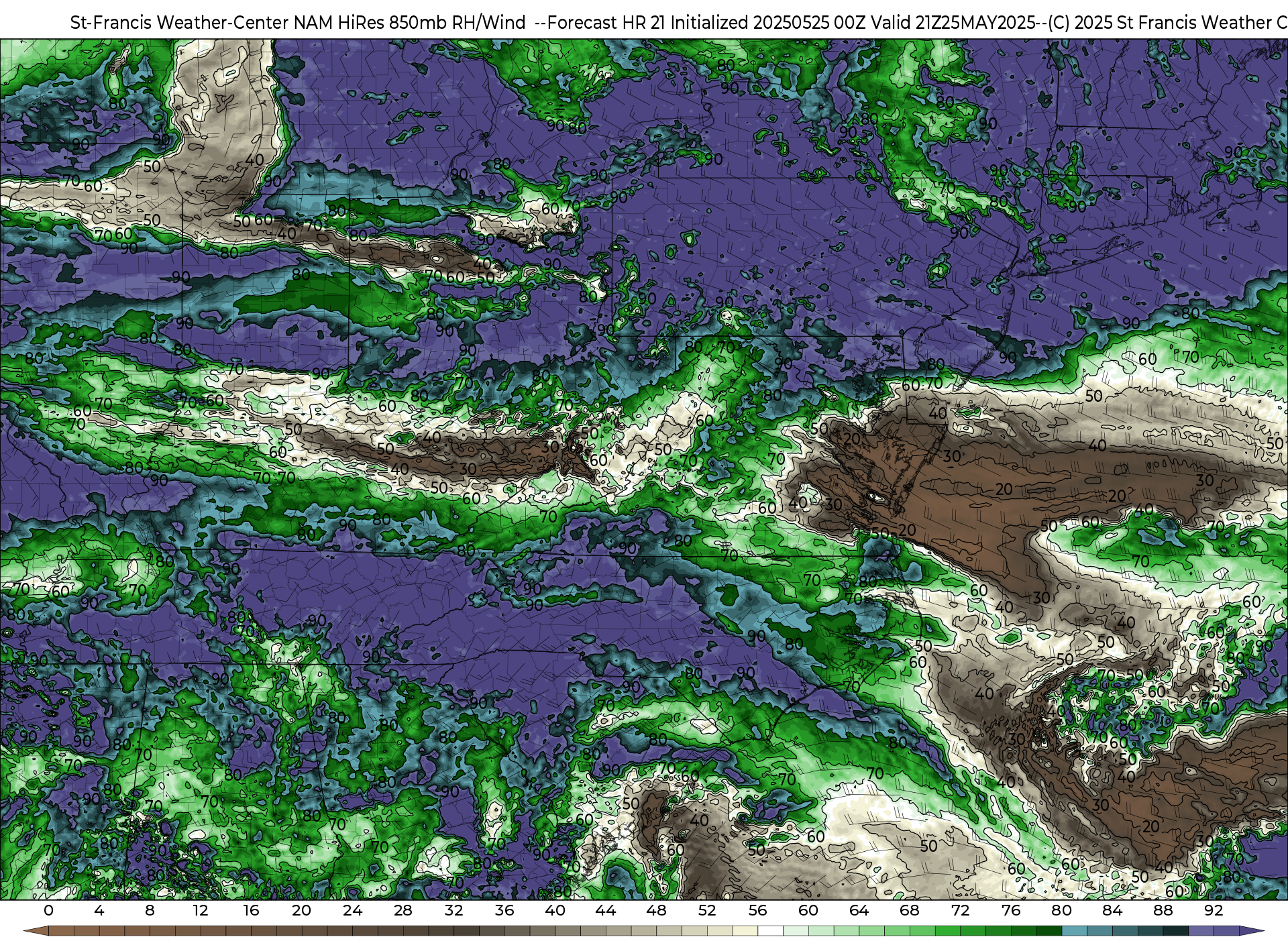Viewport: 1288px width, 939px height.
Task: Click 'NAM HiRes 850mb RH/Wind' in title
Action: point(410,23)
